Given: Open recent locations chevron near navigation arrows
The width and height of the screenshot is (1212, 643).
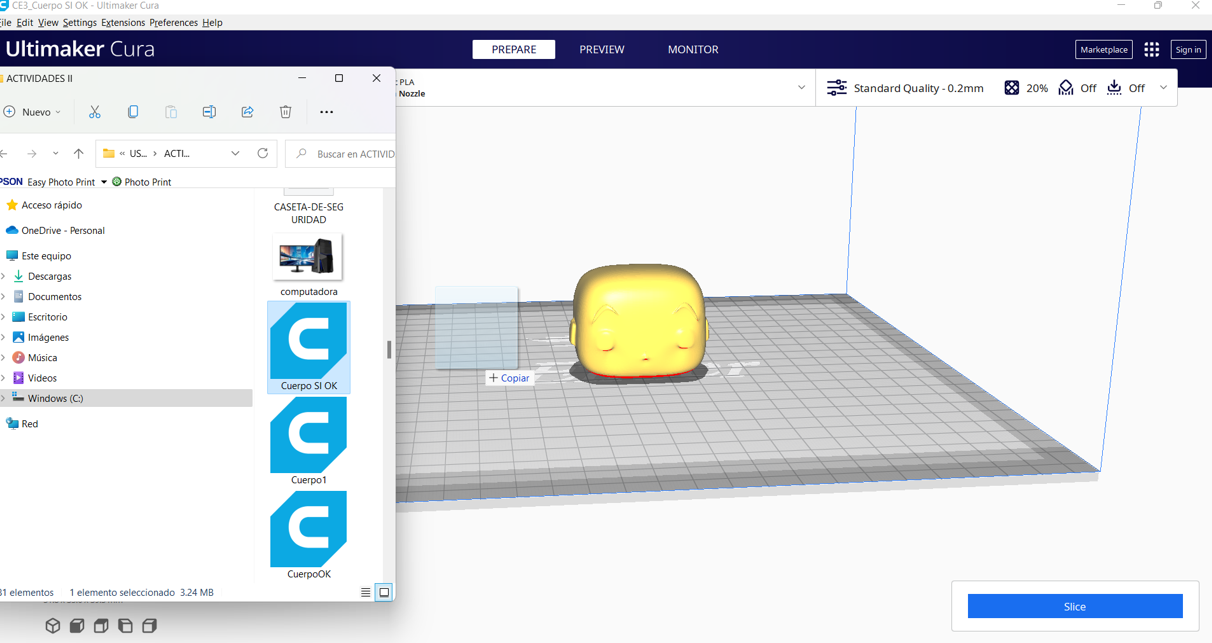Looking at the screenshot, I should coord(55,154).
